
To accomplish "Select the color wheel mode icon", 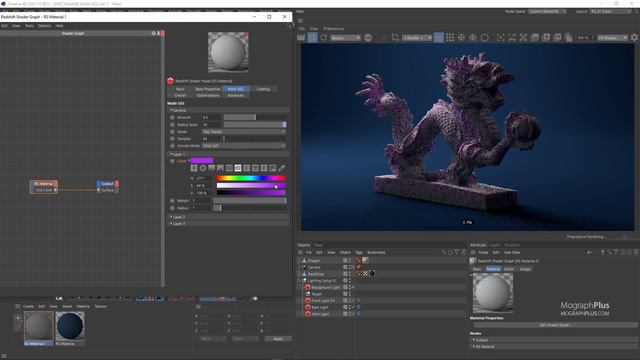I will coord(203,168).
